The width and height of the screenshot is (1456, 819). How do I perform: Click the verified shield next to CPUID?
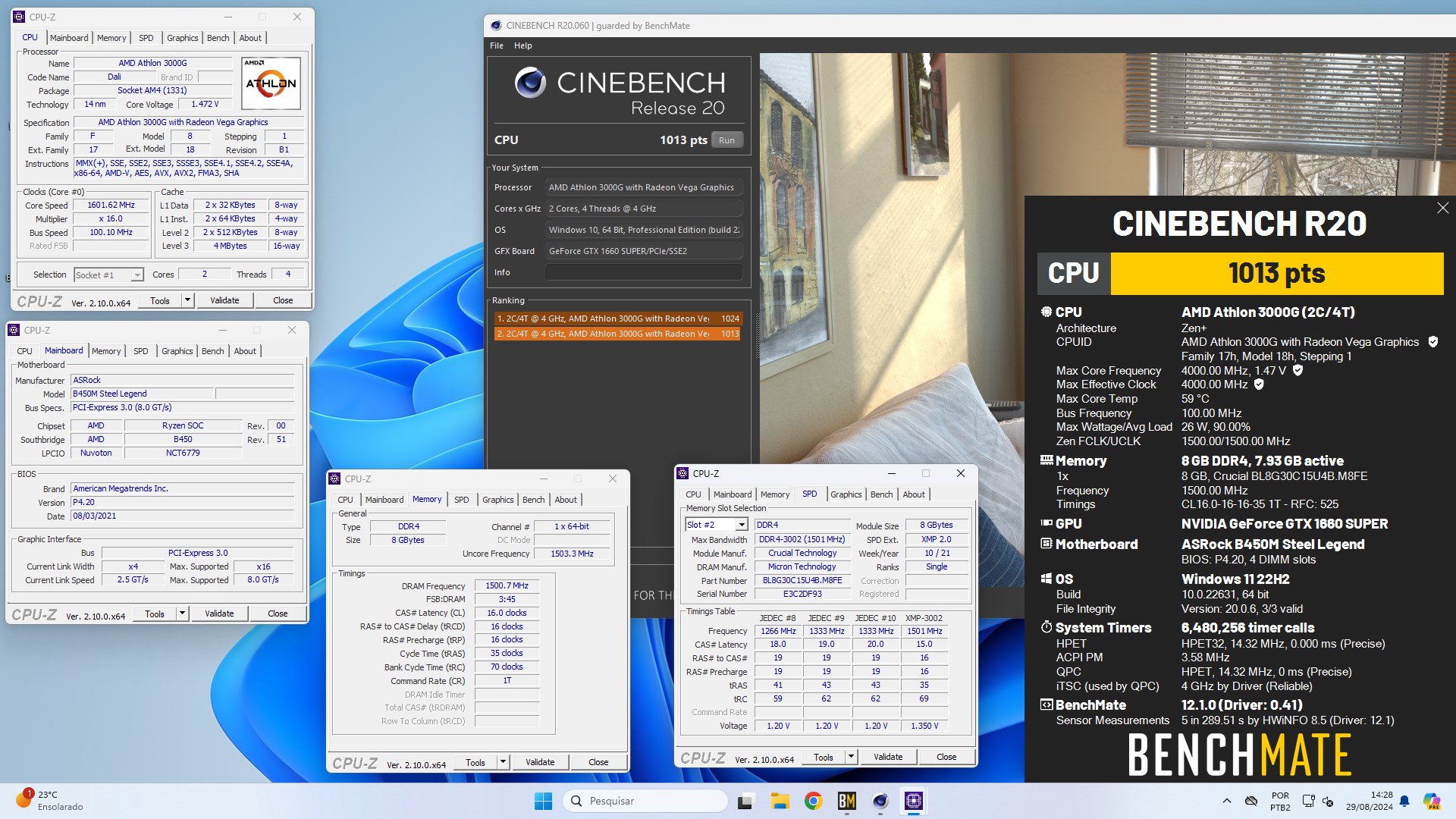(1432, 342)
